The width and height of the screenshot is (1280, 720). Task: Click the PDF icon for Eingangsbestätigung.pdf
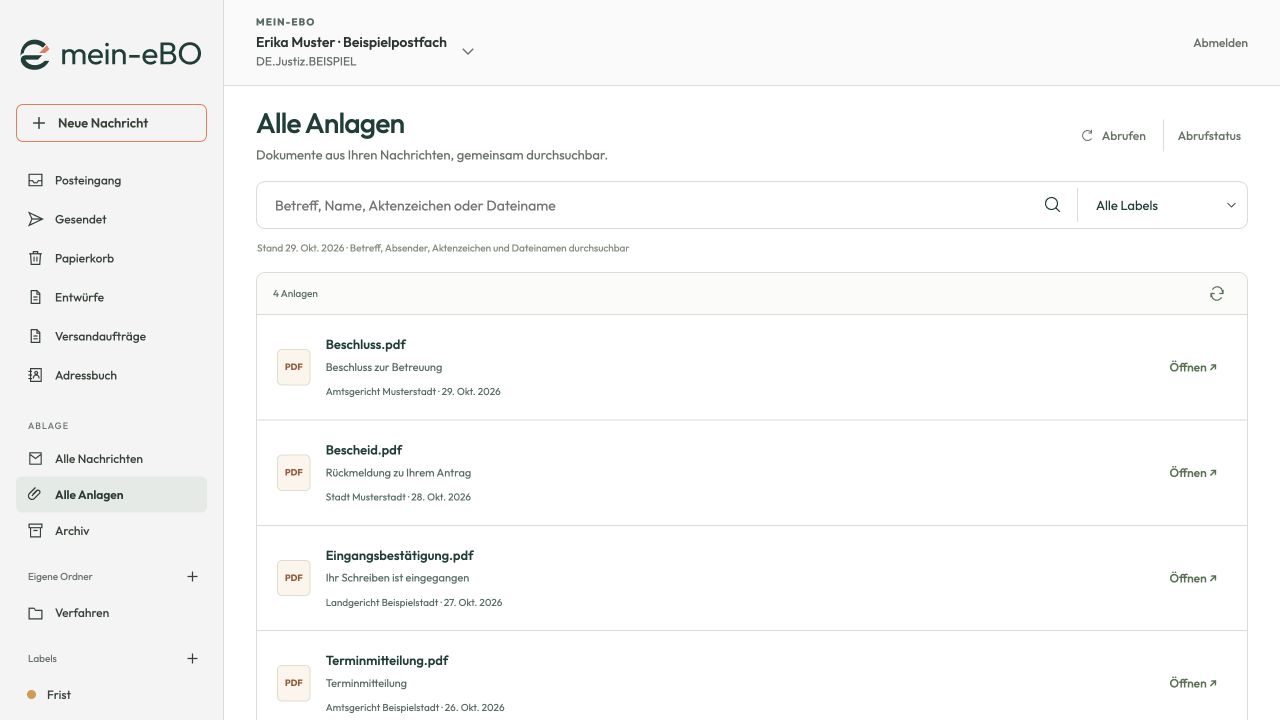pos(294,578)
